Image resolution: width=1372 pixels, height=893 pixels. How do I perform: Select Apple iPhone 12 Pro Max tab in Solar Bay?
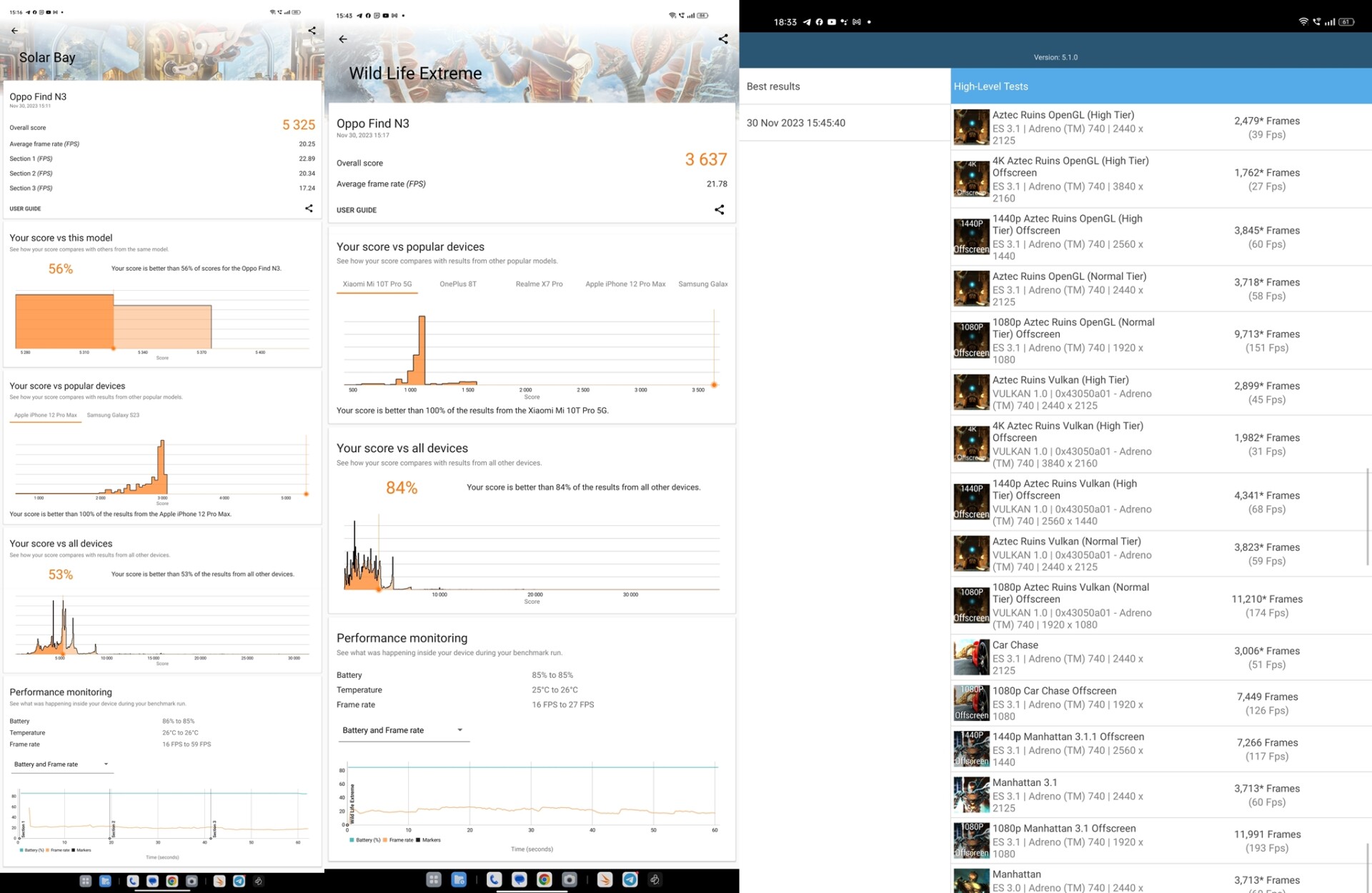pyautogui.click(x=46, y=415)
